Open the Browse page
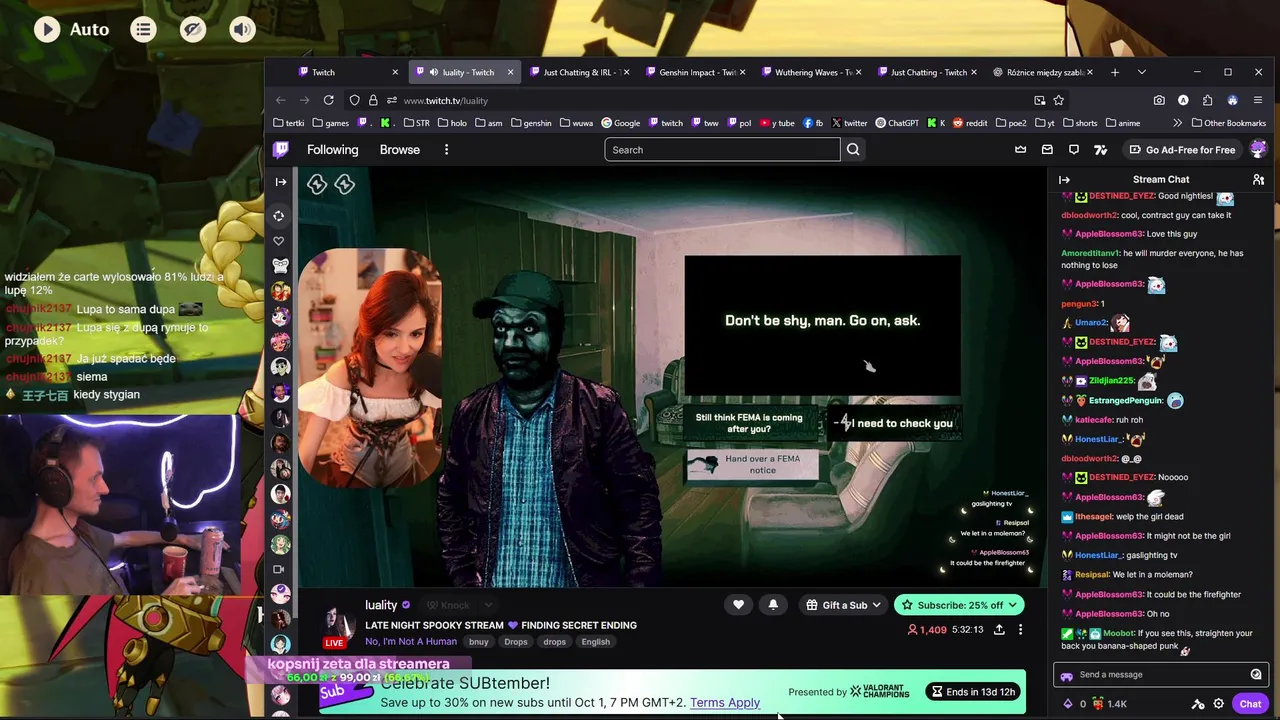The image size is (1280, 720). click(x=399, y=150)
